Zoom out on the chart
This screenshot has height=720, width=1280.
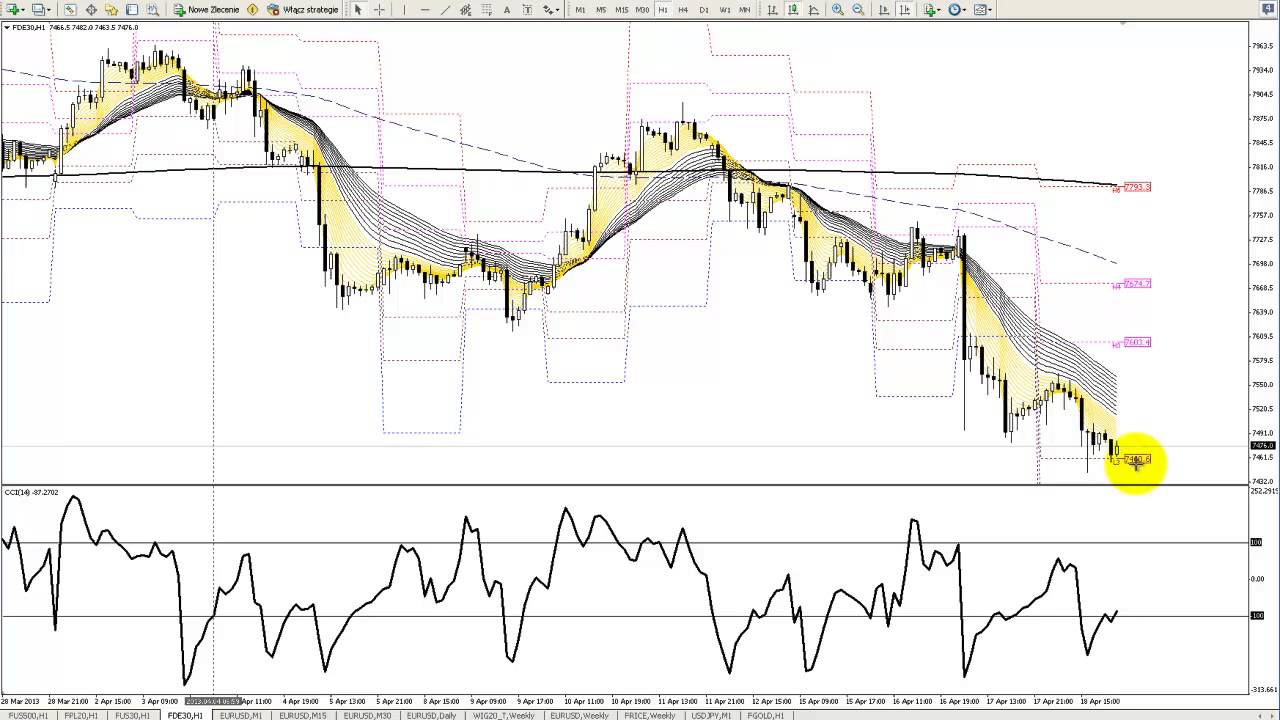tap(858, 9)
